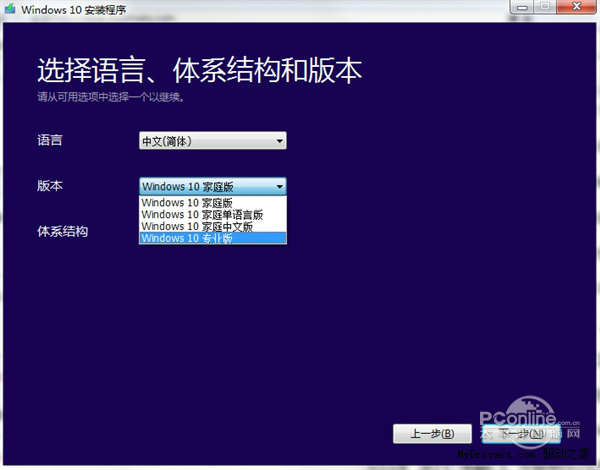Screen dimensions: 600x470
Task: Click the 语言 label
Action: pyautogui.click(x=50, y=140)
